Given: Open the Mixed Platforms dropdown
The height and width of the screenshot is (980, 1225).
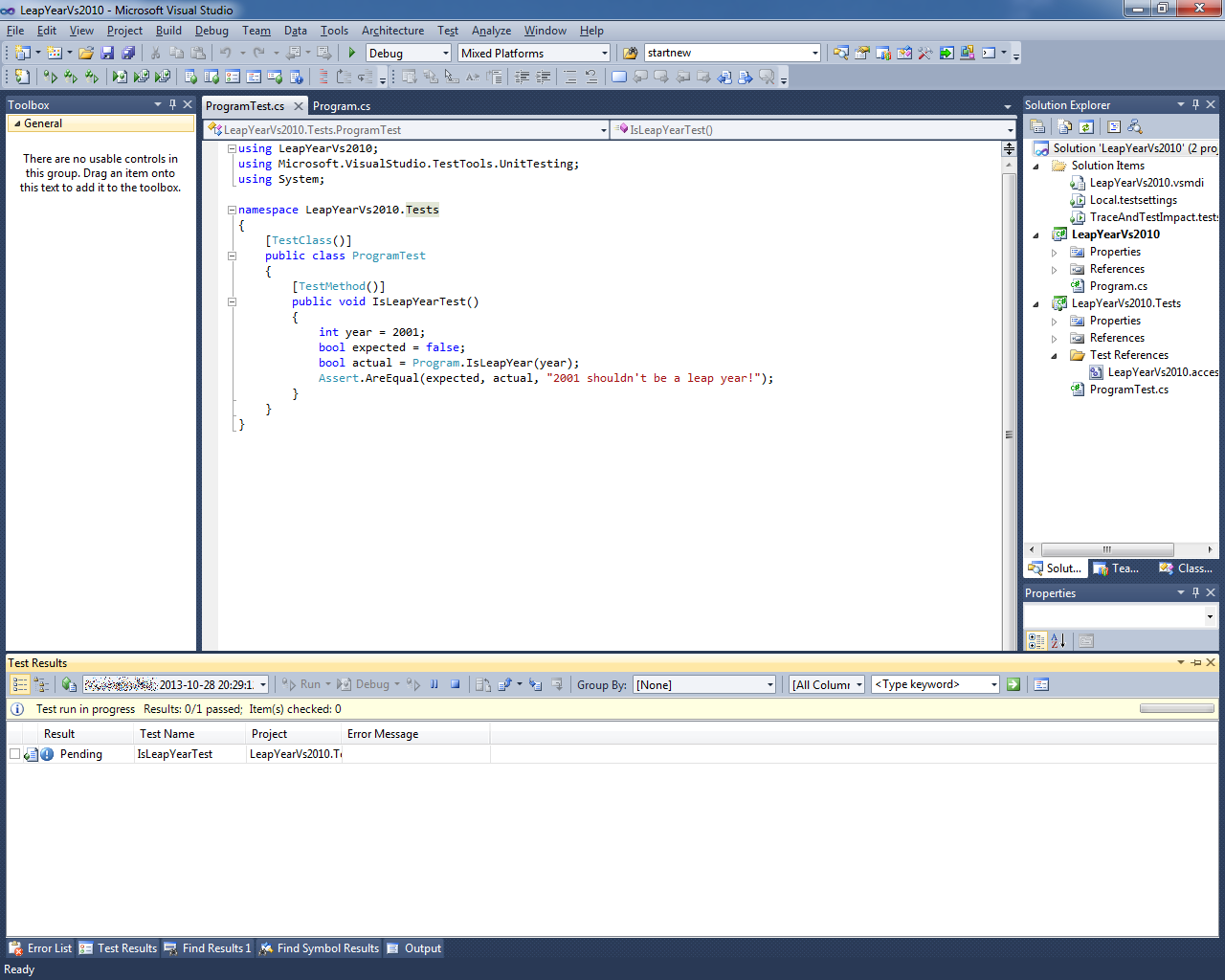Looking at the screenshot, I should (534, 53).
